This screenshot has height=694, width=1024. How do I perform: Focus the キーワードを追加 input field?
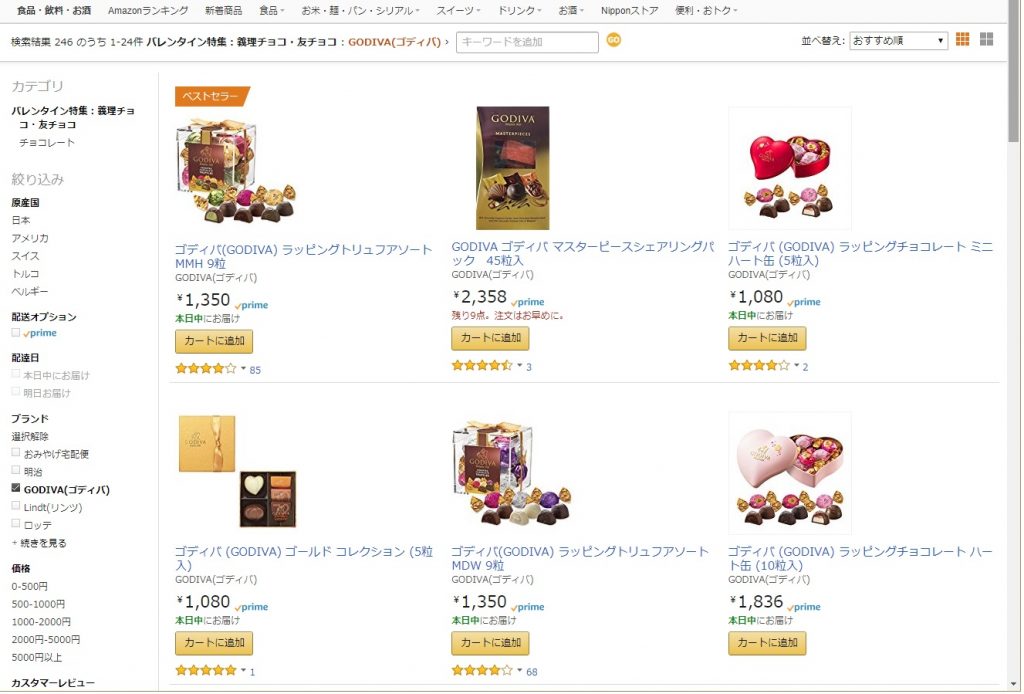527,42
